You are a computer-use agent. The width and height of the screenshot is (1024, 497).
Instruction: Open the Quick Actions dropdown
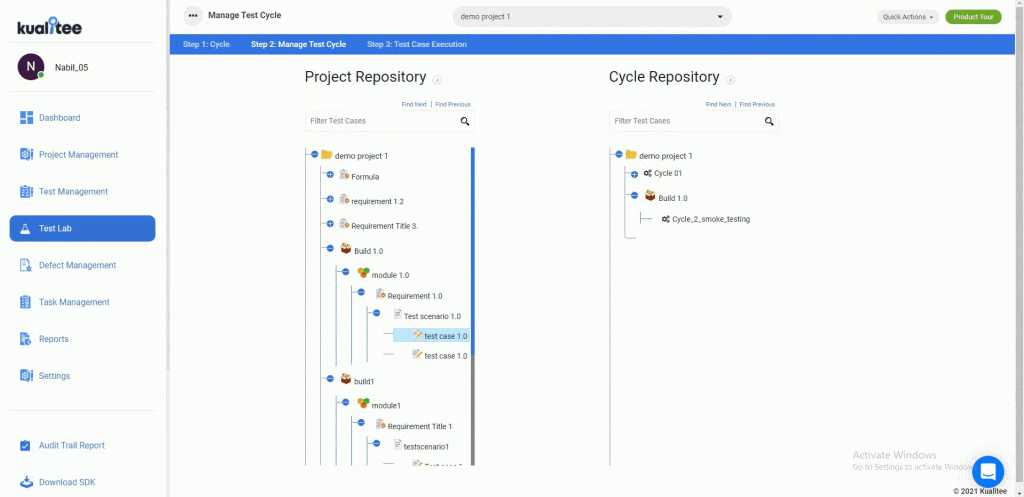[x=908, y=17]
